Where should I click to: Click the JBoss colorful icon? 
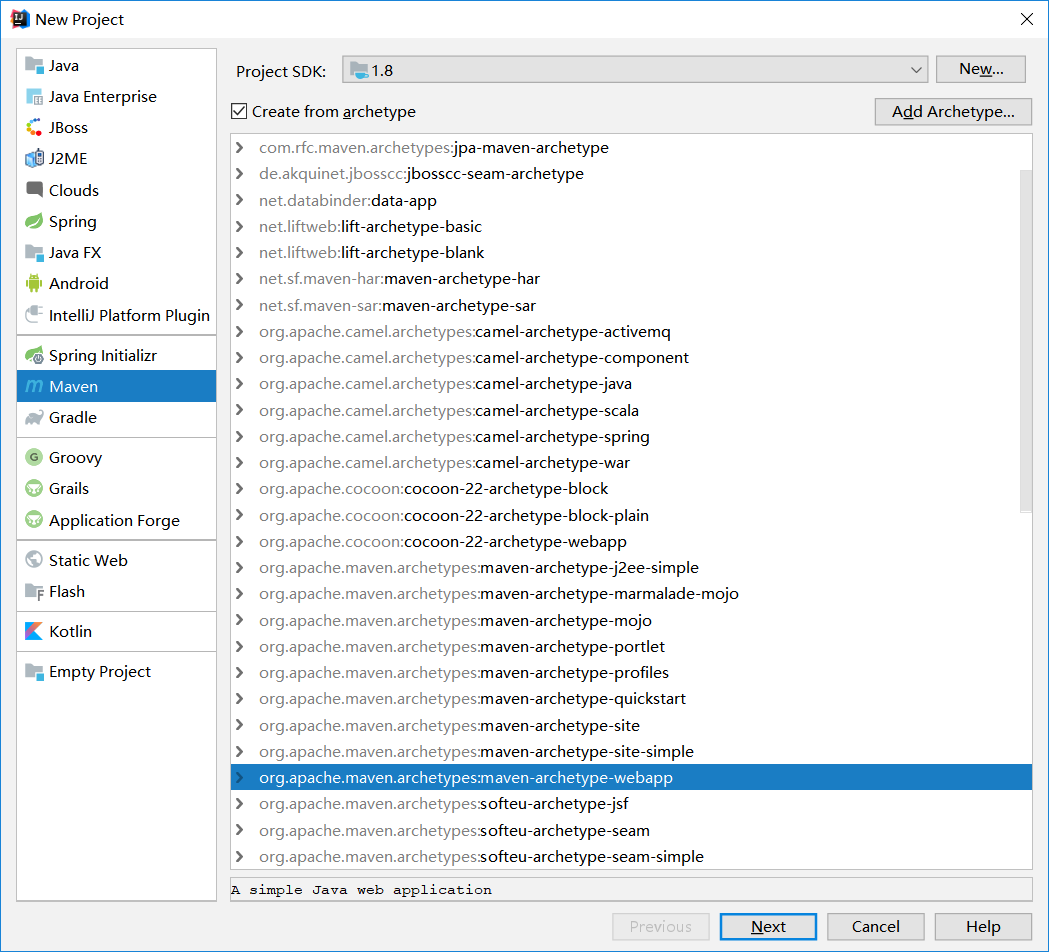[34, 127]
